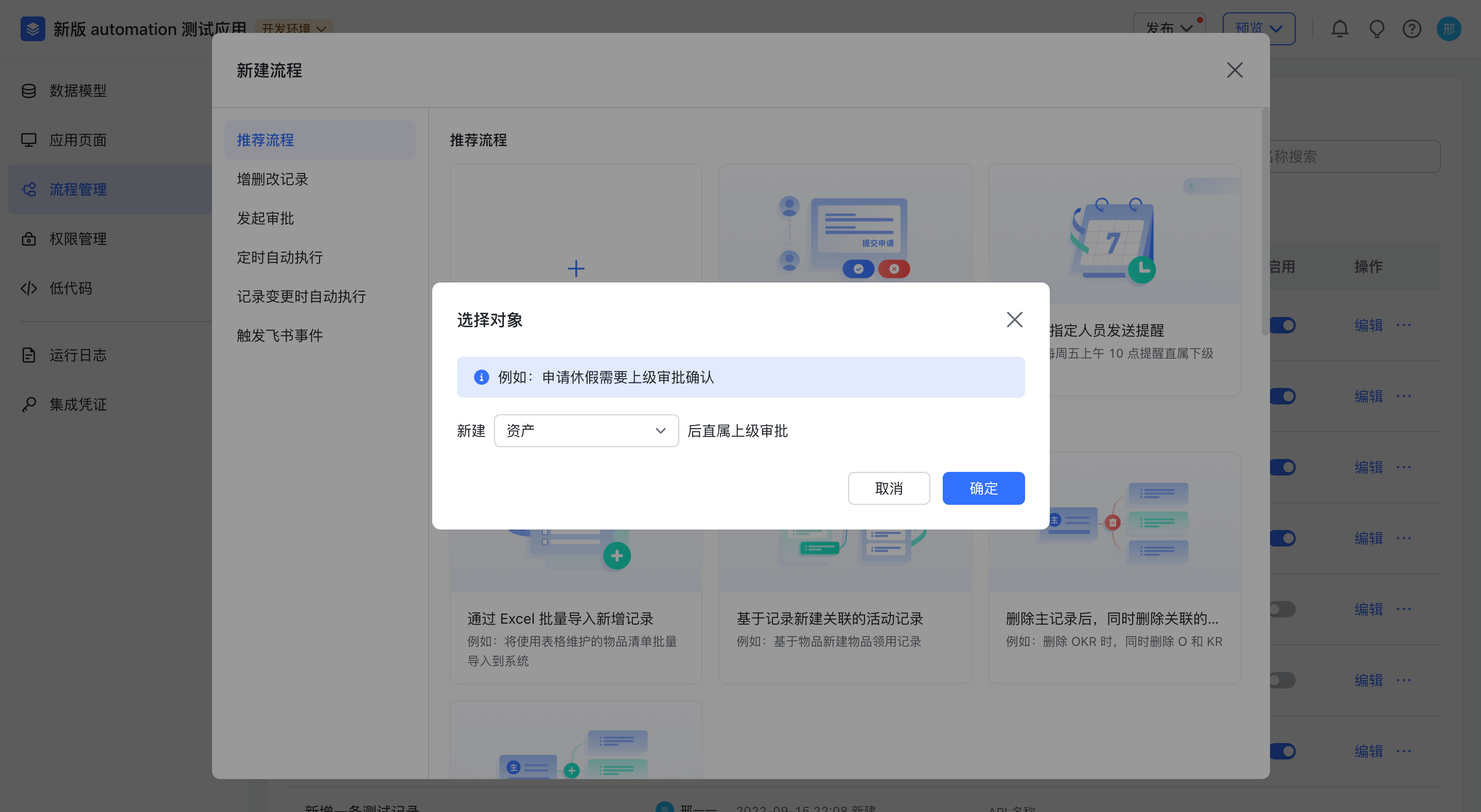Select 记录变更时自动执行 category
The image size is (1481, 812).
(x=320, y=296)
